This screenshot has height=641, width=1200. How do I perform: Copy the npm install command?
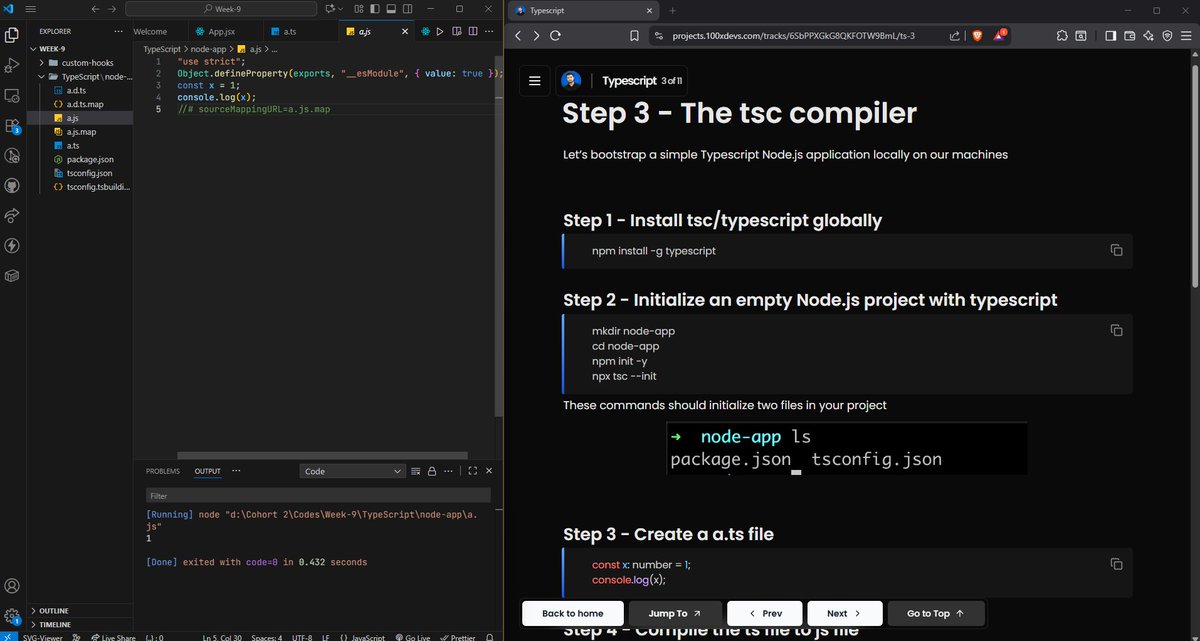pyautogui.click(x=1116, y=250)
